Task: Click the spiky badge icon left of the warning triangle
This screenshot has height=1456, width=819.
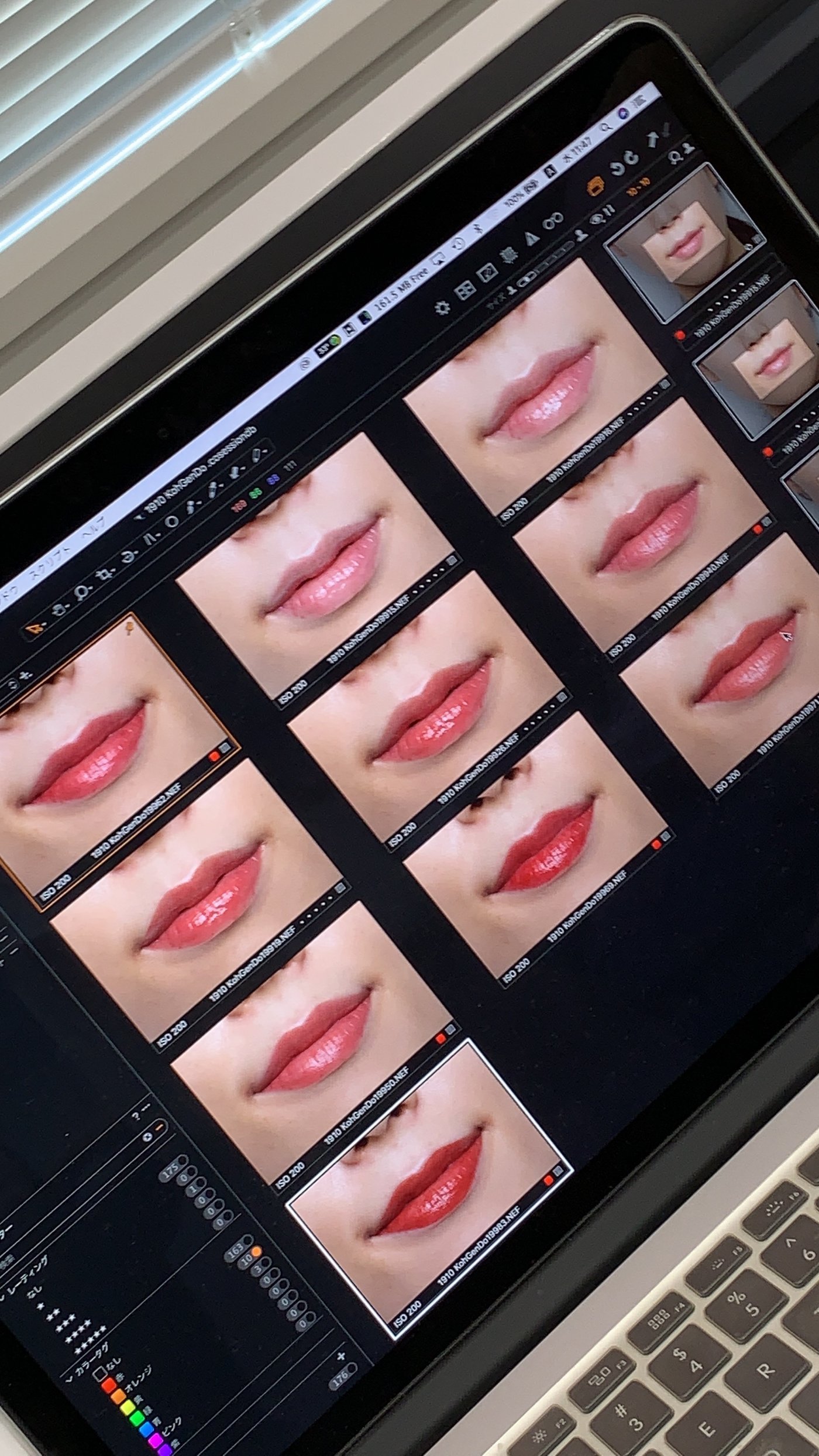Action: point(508,256)
